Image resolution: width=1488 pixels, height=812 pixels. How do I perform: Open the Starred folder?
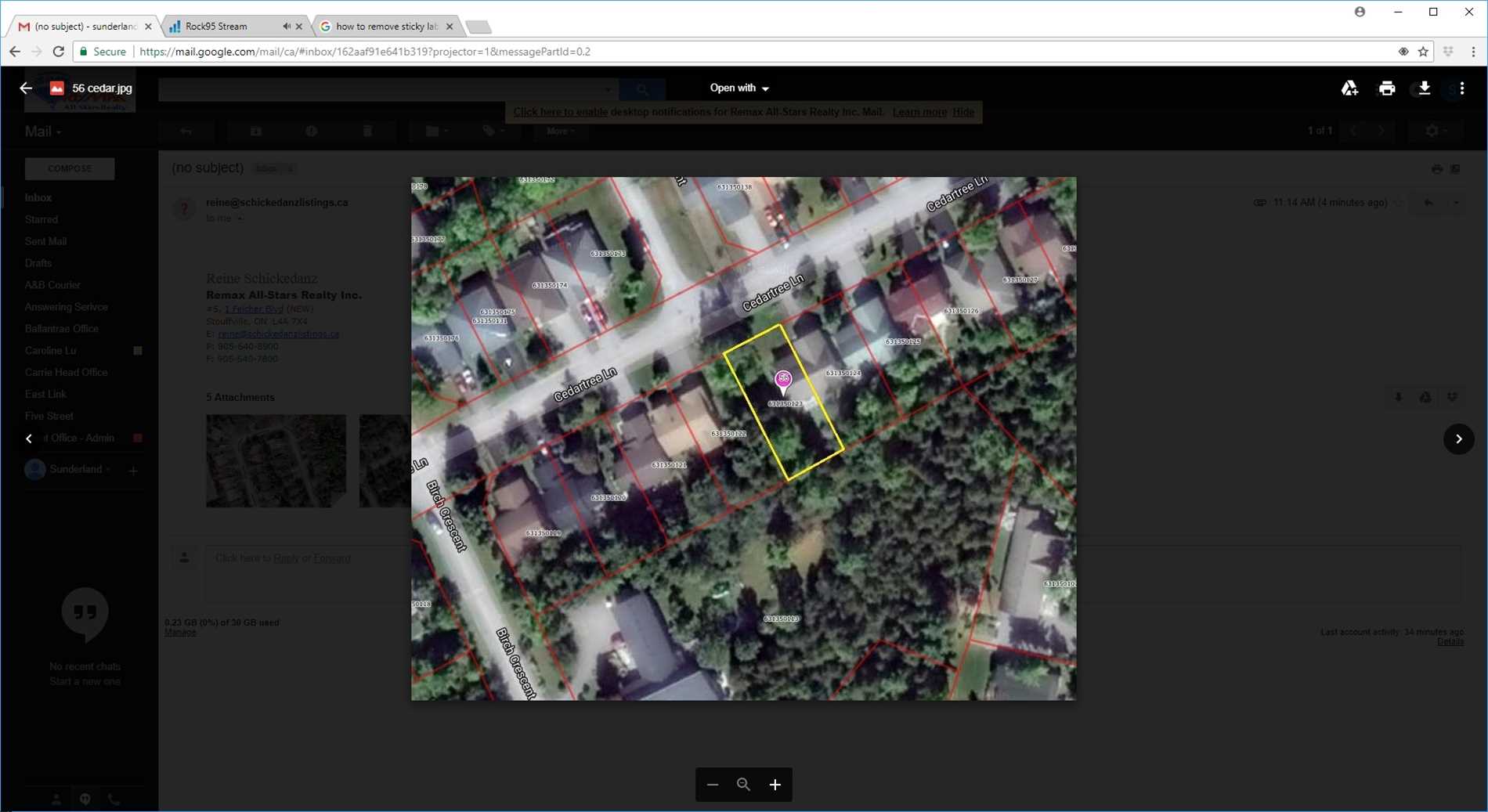[x=41, y=220]
